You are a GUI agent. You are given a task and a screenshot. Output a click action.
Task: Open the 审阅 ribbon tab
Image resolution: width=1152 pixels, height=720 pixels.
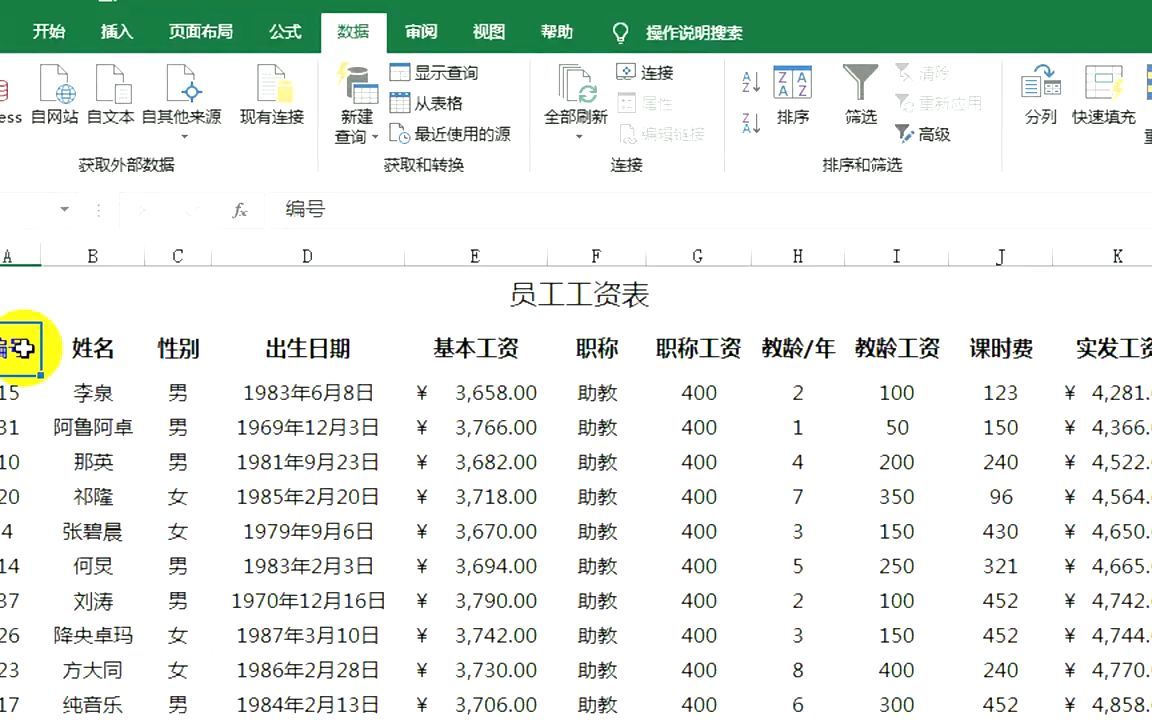coord(421,31)
